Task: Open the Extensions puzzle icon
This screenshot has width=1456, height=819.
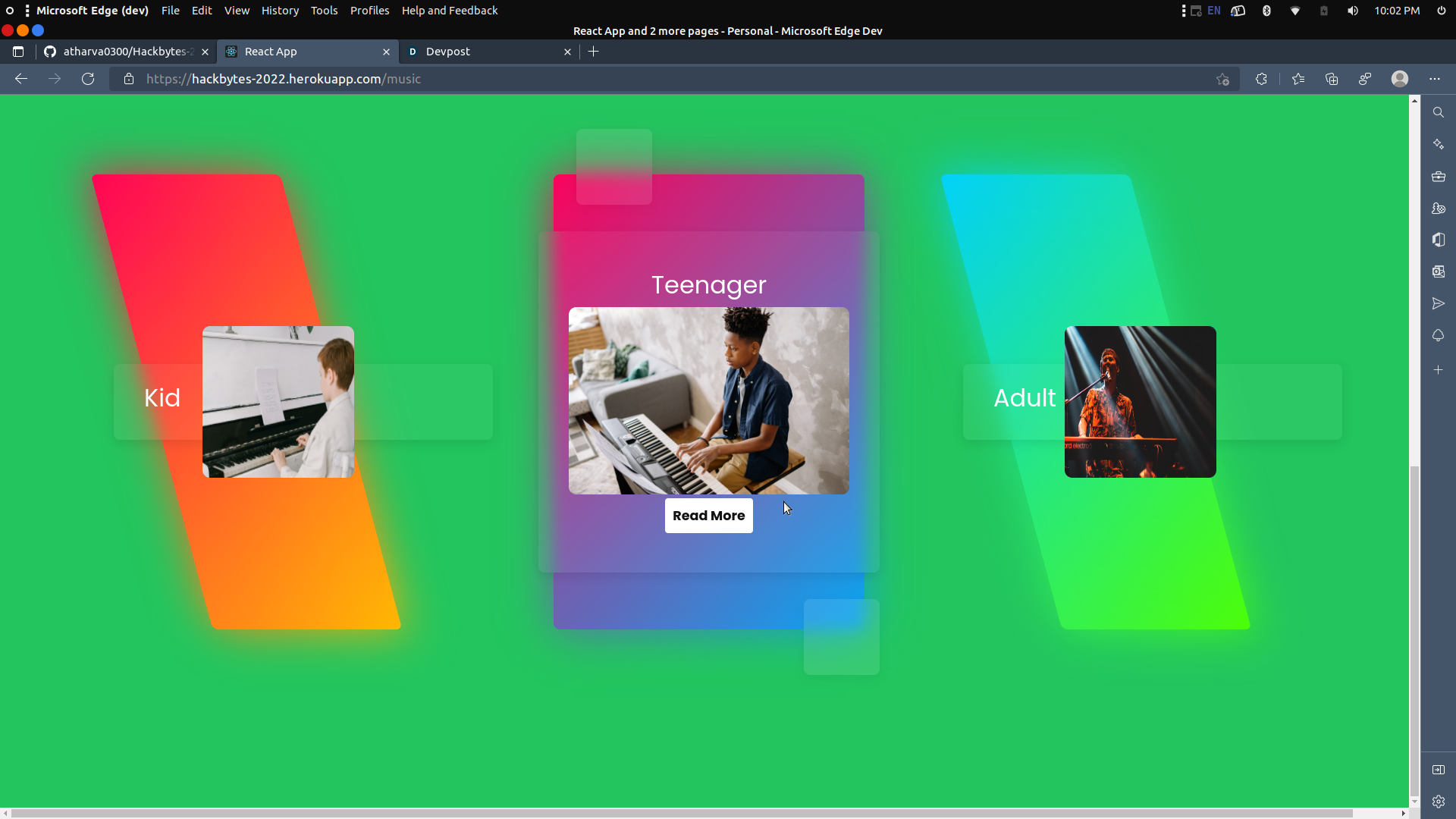Action: (x=1261, y=79)
